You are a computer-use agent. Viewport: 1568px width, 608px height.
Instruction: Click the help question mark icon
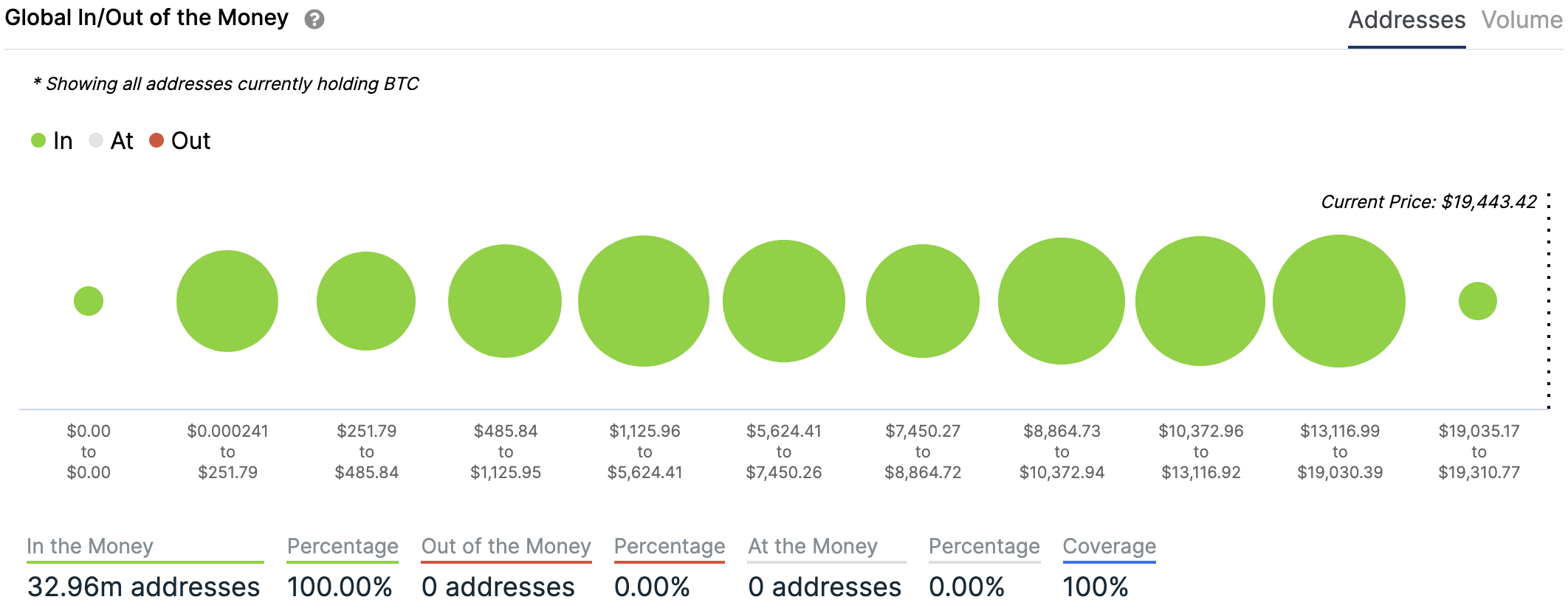coord(314,20)
